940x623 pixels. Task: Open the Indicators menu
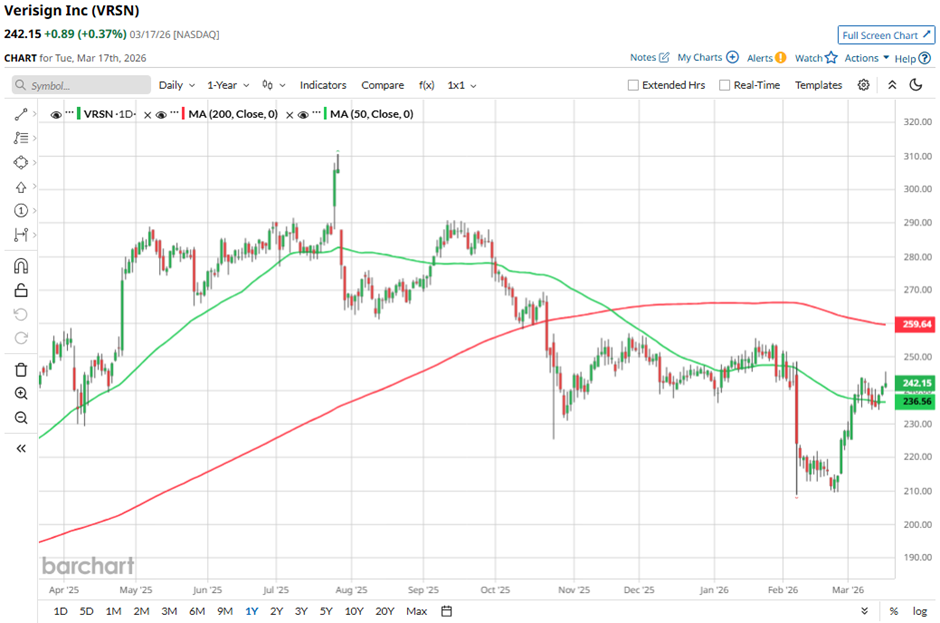(323, 86)
